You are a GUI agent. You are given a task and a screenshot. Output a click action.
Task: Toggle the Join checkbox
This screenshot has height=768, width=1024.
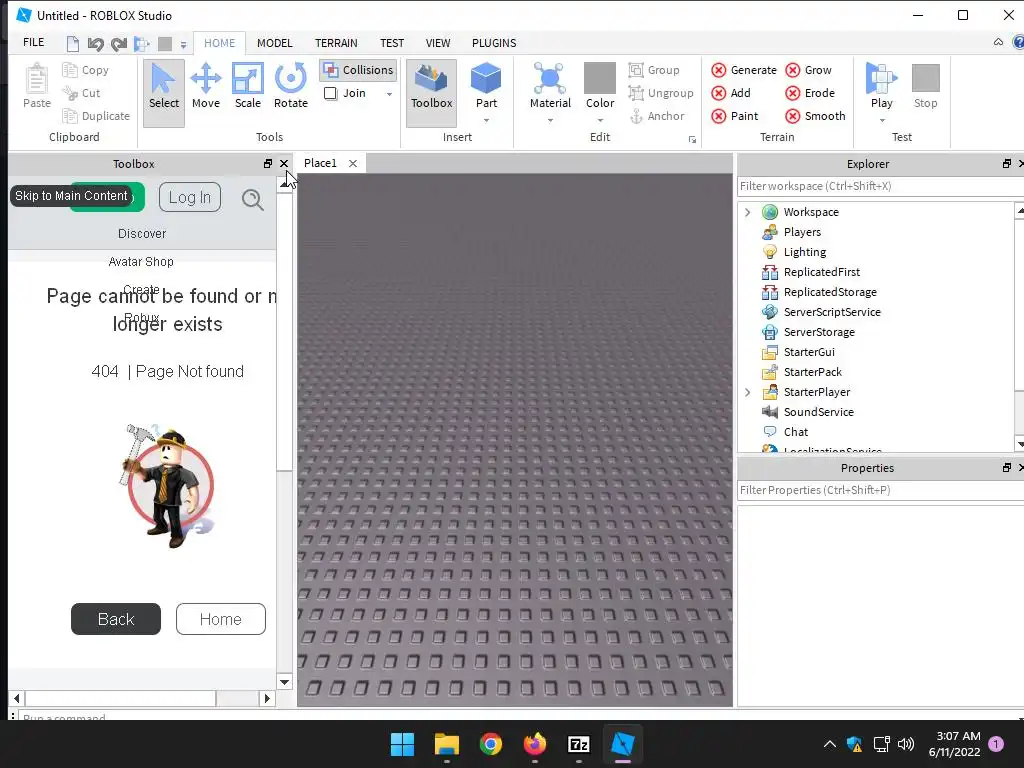click(330, 93)
